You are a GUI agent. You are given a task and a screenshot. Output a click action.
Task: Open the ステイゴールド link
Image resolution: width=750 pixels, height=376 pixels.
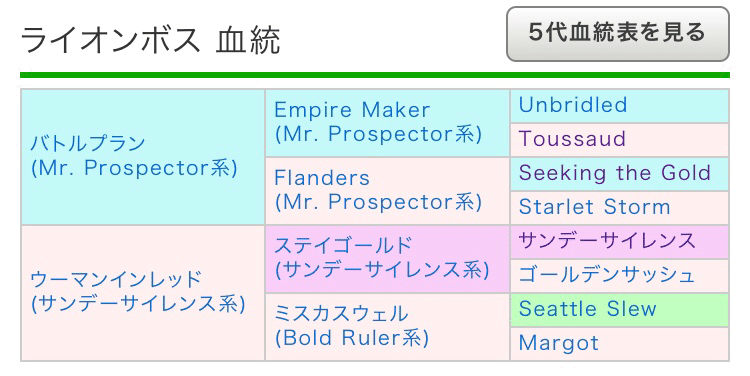(x=343, y=245)
